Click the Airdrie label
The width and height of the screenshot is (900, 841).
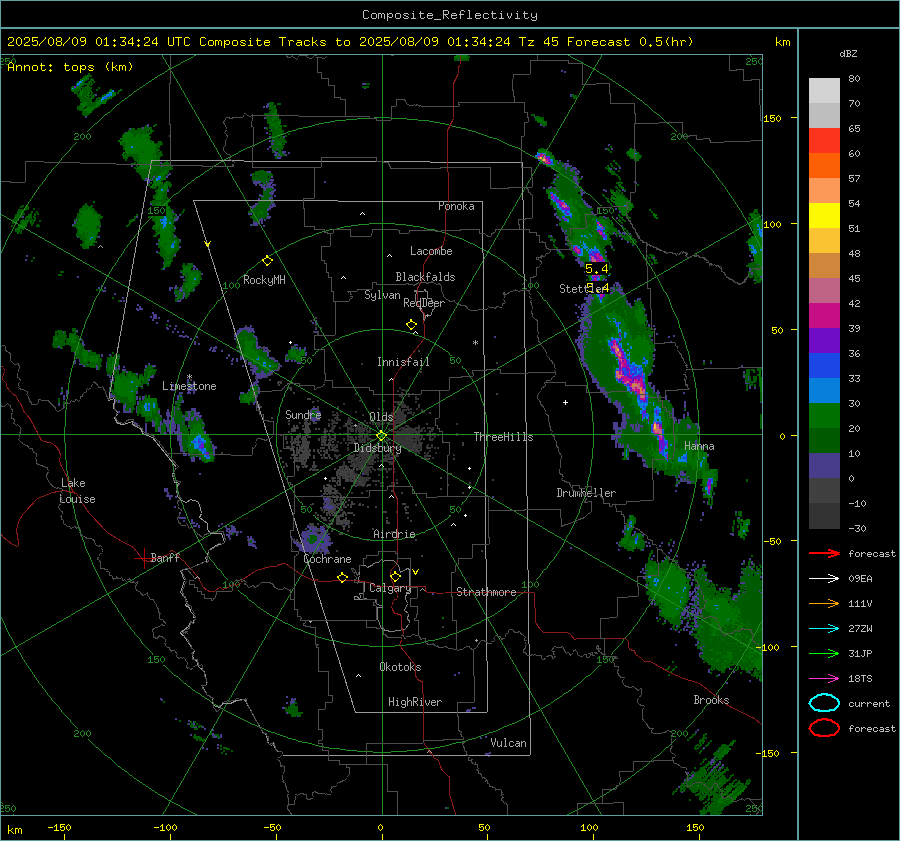click(394, 534)
